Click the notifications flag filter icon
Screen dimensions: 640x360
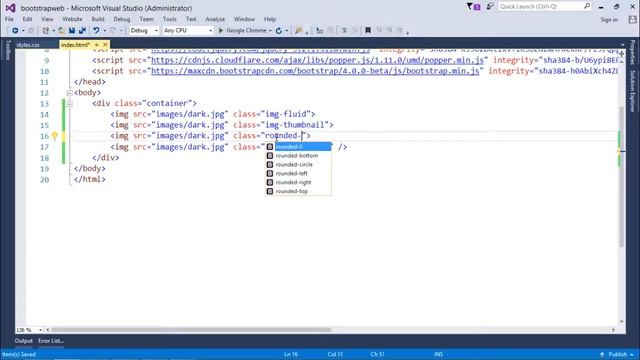473,7
